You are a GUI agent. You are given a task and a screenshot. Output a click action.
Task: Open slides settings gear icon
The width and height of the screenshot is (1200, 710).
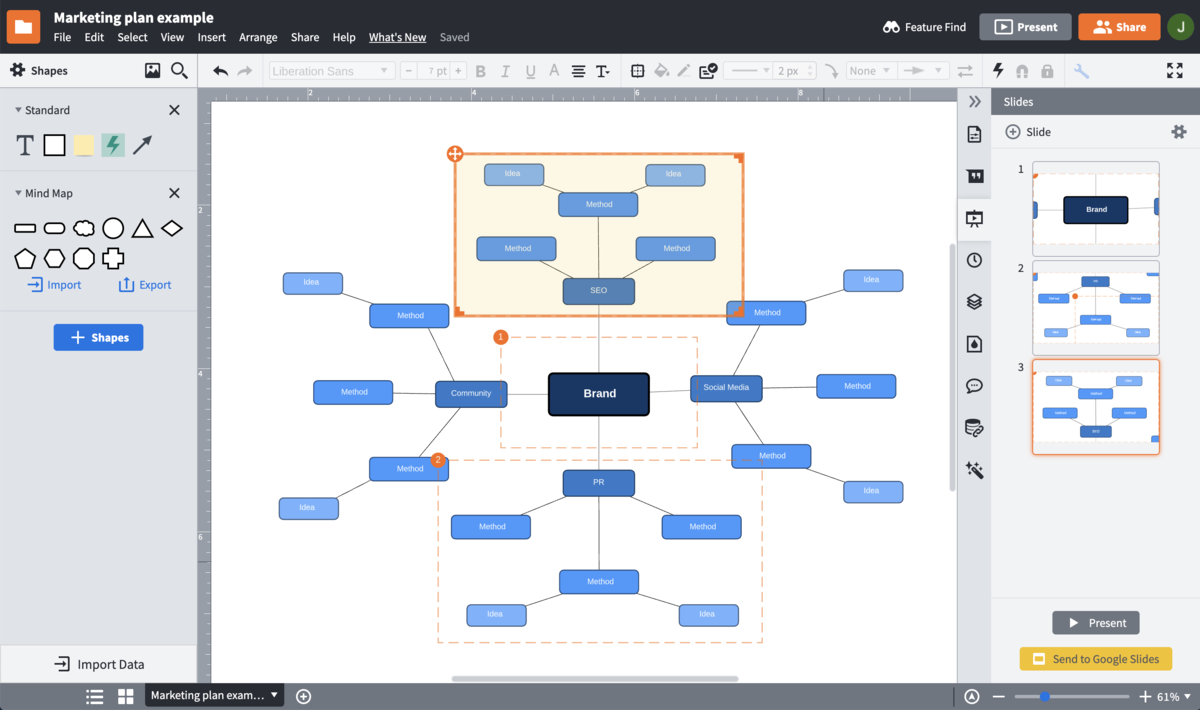point(1178,132)
